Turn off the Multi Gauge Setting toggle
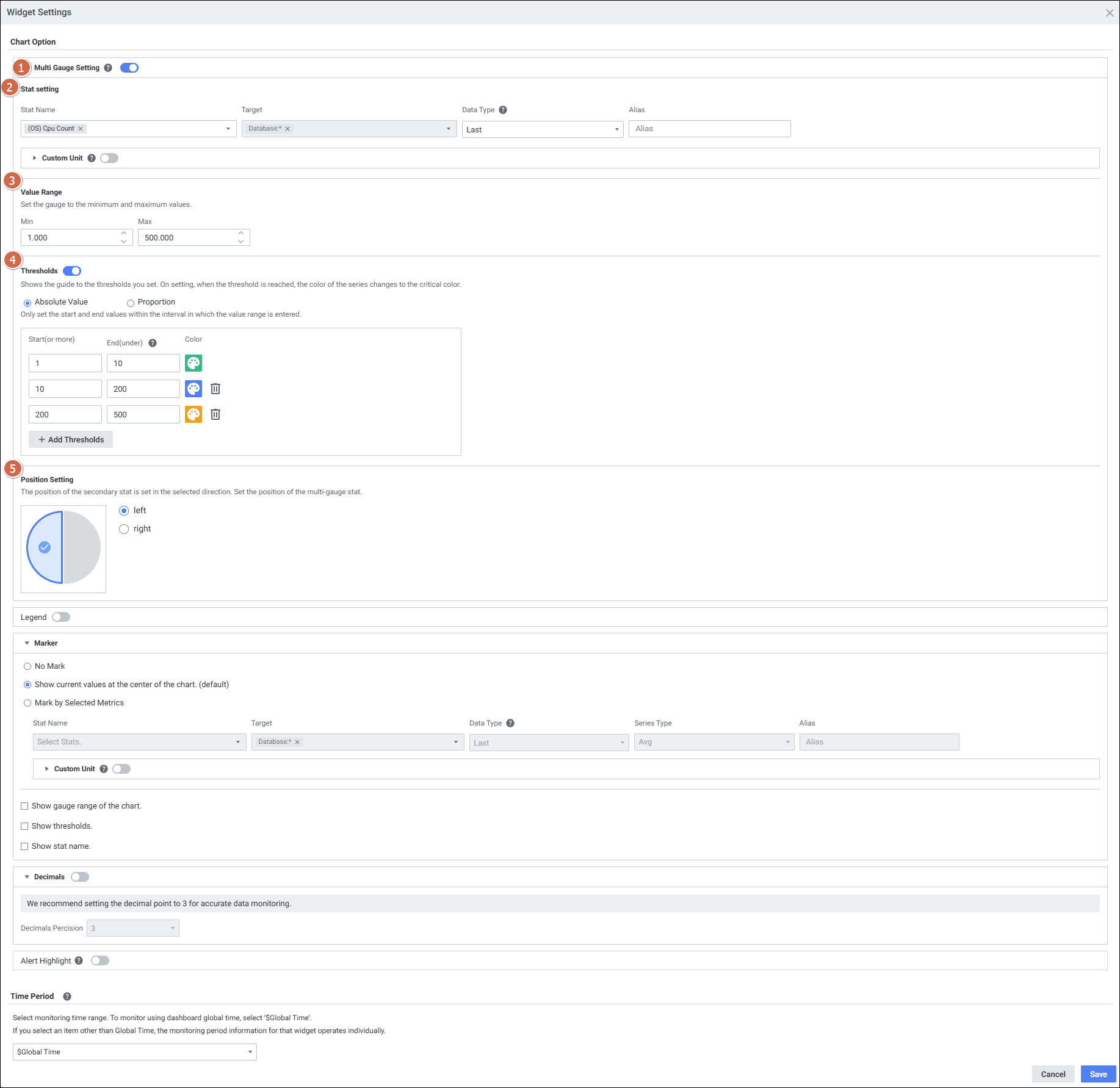1120x1088 pixels. [x=129, y=68]
